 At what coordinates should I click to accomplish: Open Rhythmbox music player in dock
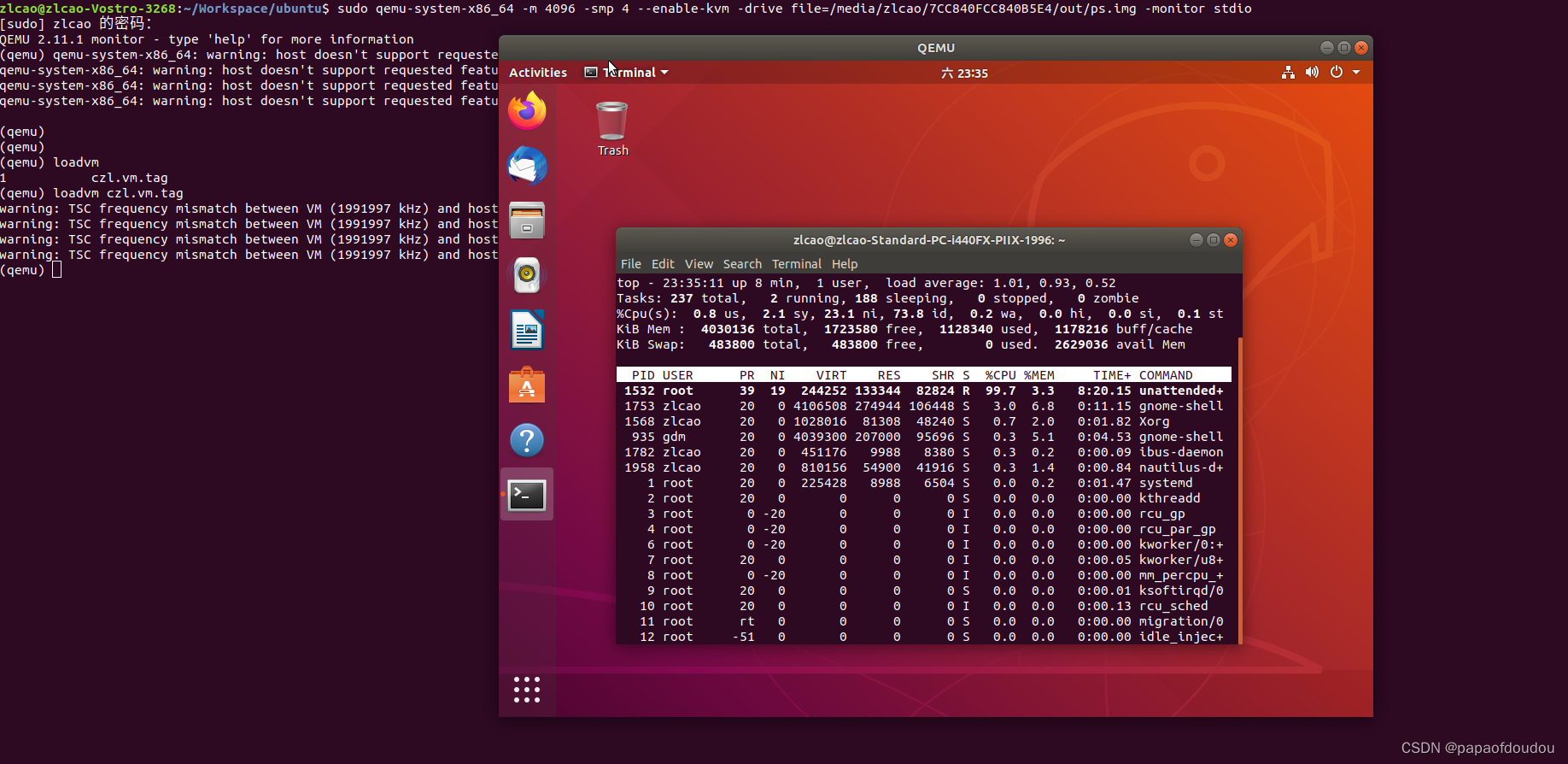(527, 275)
